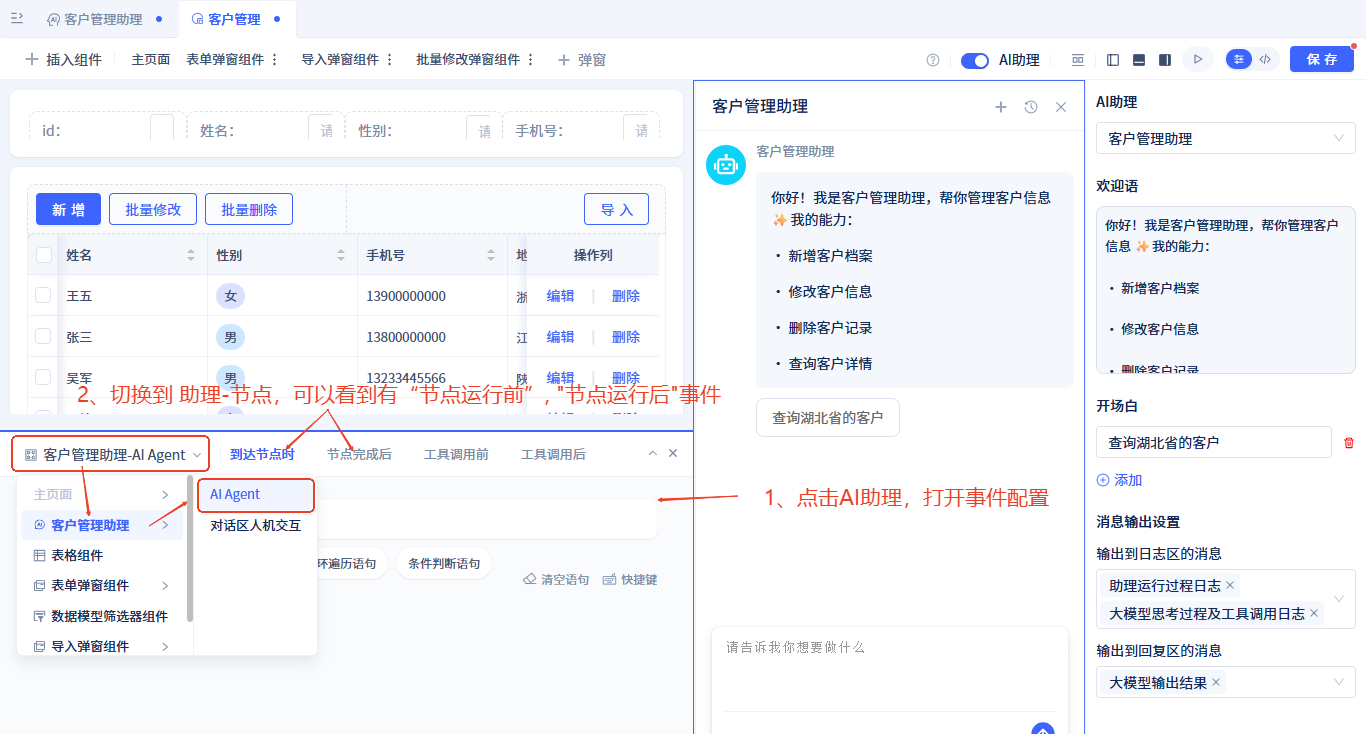Select 对话区人机交互 in the submenu
1366x734 pixels.
pyautogui.click(x=255, y=525)
